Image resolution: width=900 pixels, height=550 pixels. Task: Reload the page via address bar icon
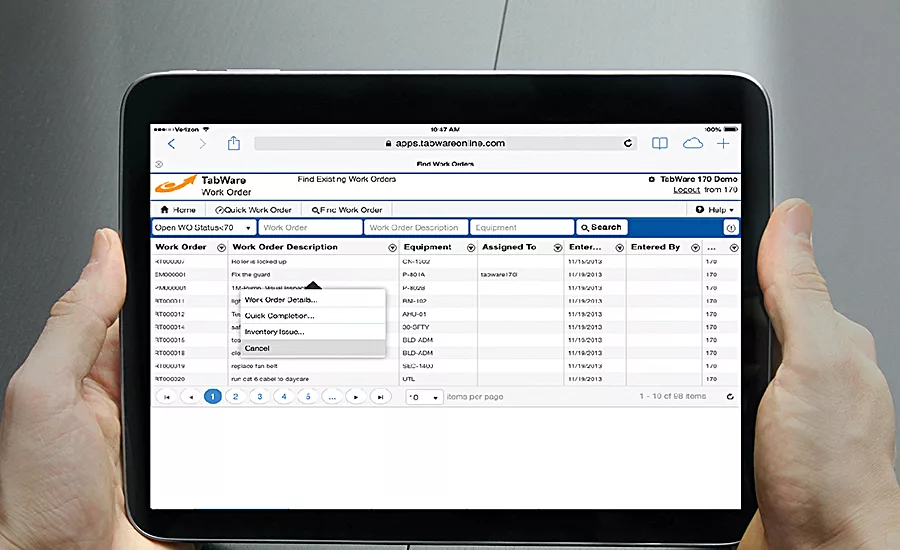coord(628,143)
